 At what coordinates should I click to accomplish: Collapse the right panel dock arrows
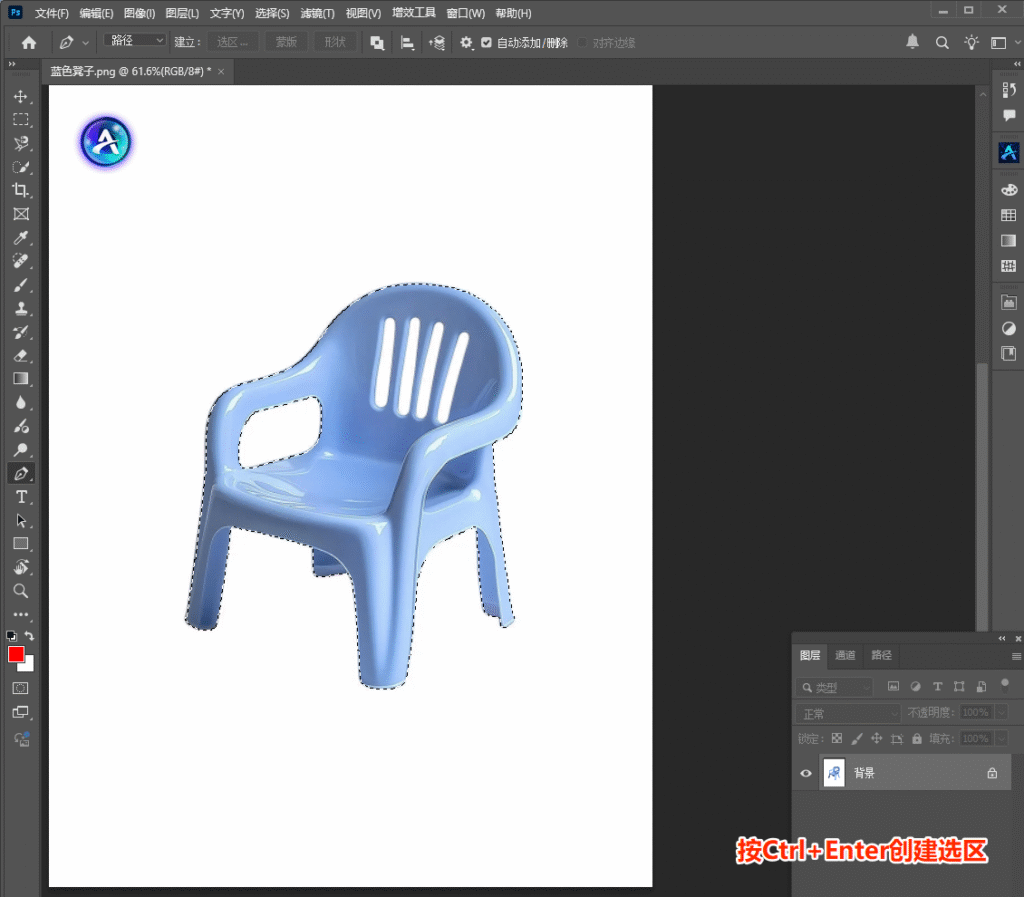[1017, 64]
